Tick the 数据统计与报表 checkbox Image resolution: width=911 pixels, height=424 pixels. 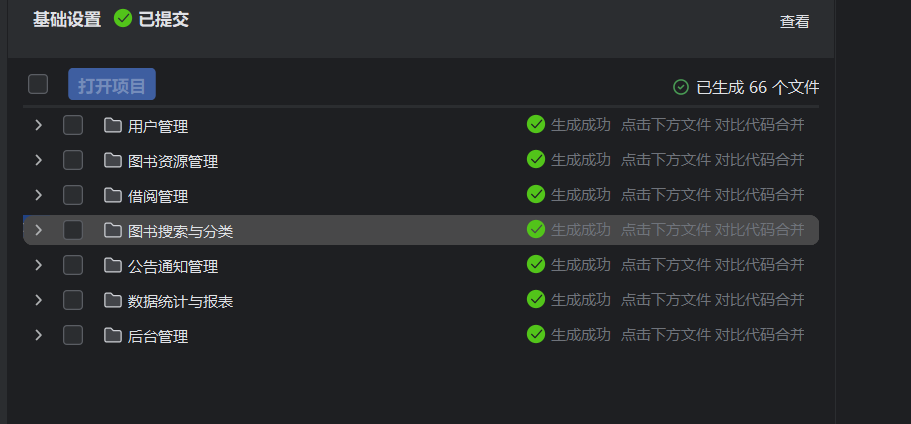tap(73, 300)
